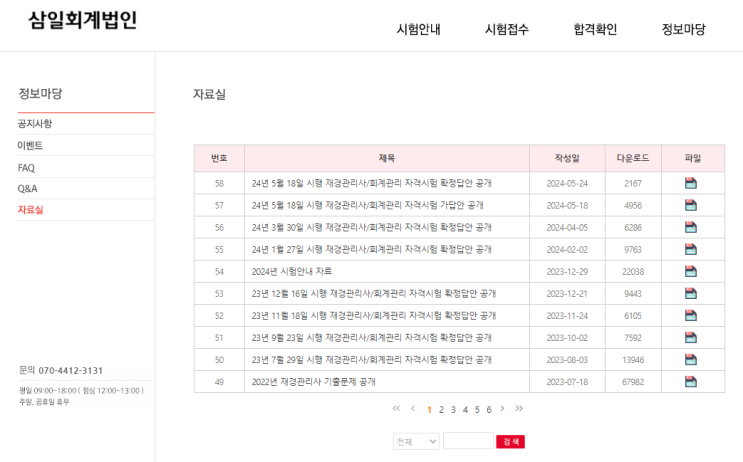Image resolution: width=743 pixels, height=462 pixels.
Task: Select Q&A in the sidebar
Action: coord(27,189)
